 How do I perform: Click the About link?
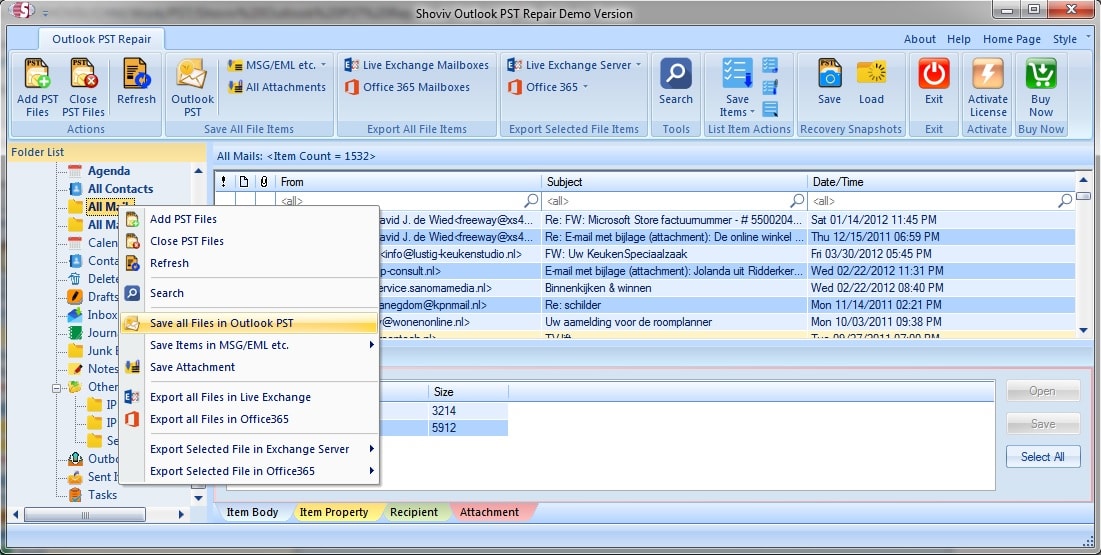919,39
